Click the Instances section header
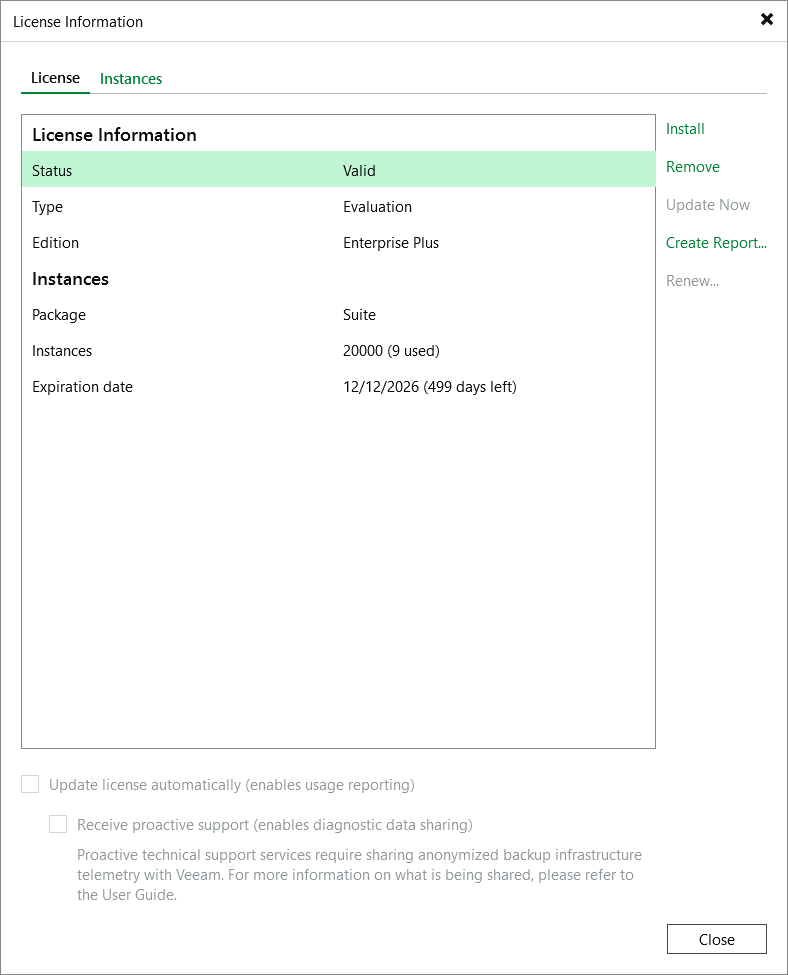Image resolution: width=788 pixels, height=975 pixels. tap(70, 279)
